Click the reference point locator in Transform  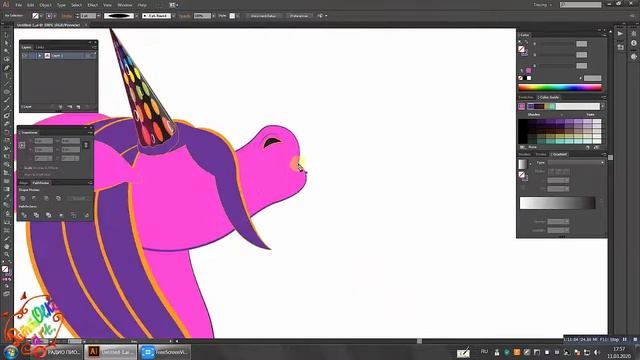(22, 145)
